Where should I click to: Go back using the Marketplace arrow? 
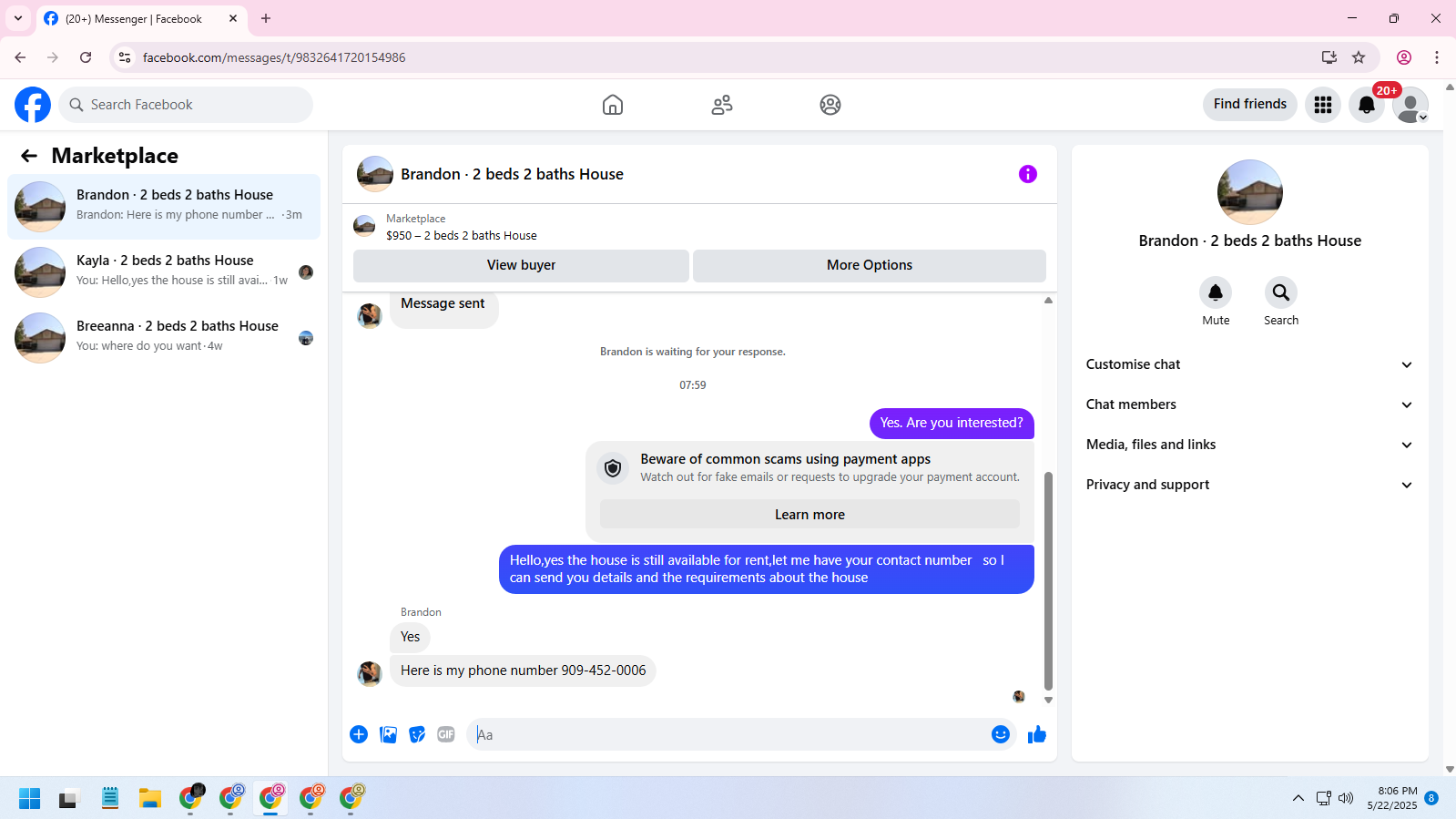[x=29, y=156]
